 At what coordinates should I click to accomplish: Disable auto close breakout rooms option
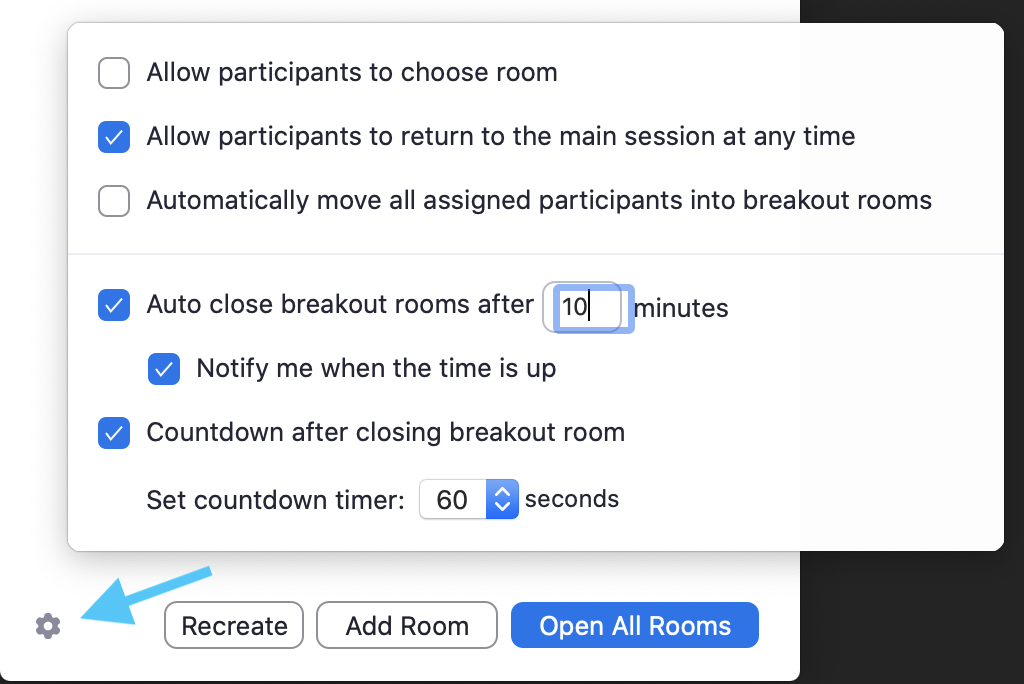click(113, 305)
